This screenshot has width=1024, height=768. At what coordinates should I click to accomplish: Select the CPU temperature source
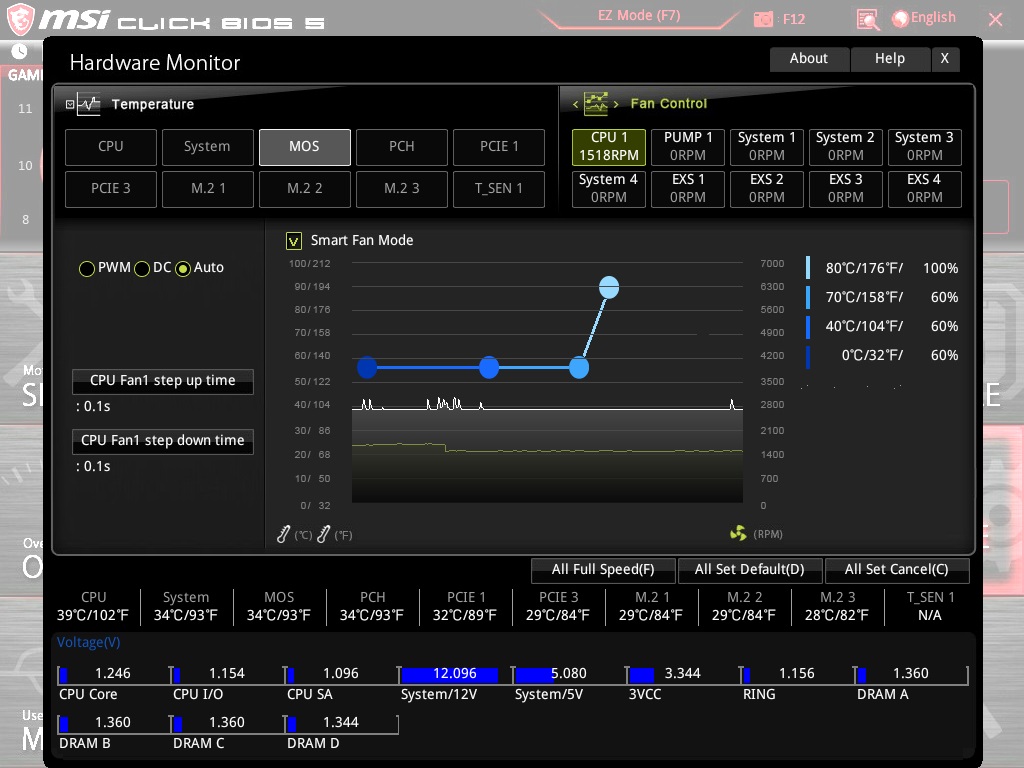click(110, 147)
